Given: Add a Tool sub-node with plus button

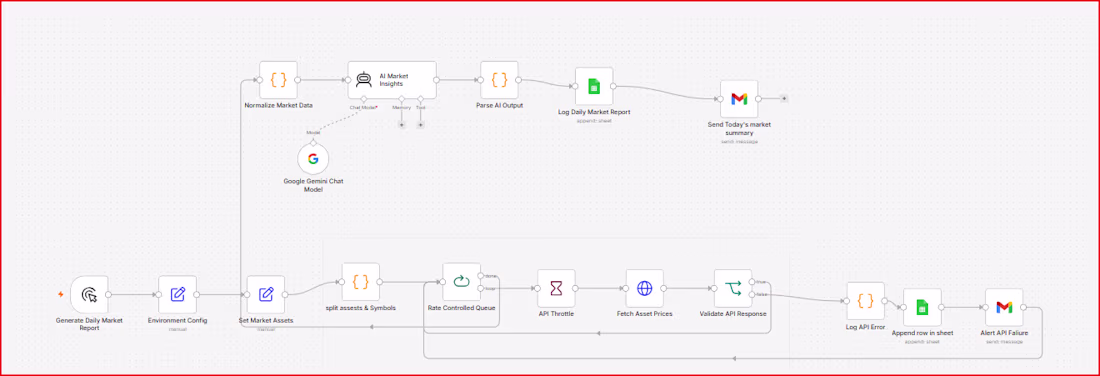Looking at the screenshot, I should 420,125.
